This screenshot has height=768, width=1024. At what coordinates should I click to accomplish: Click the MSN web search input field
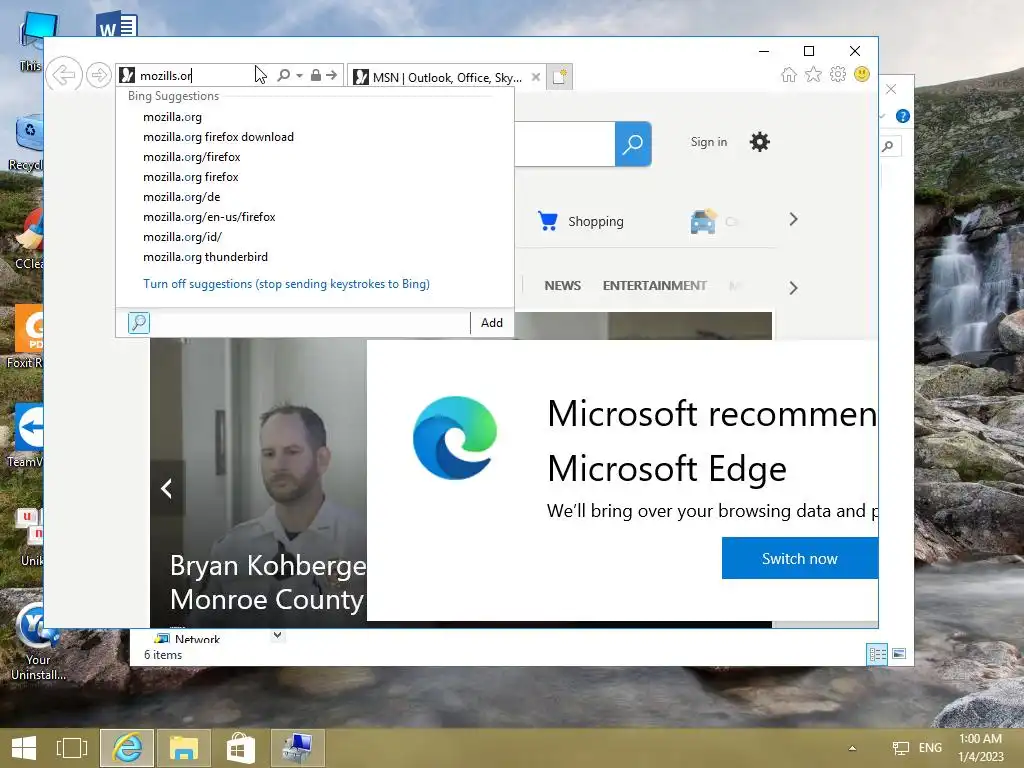point(564,144)
